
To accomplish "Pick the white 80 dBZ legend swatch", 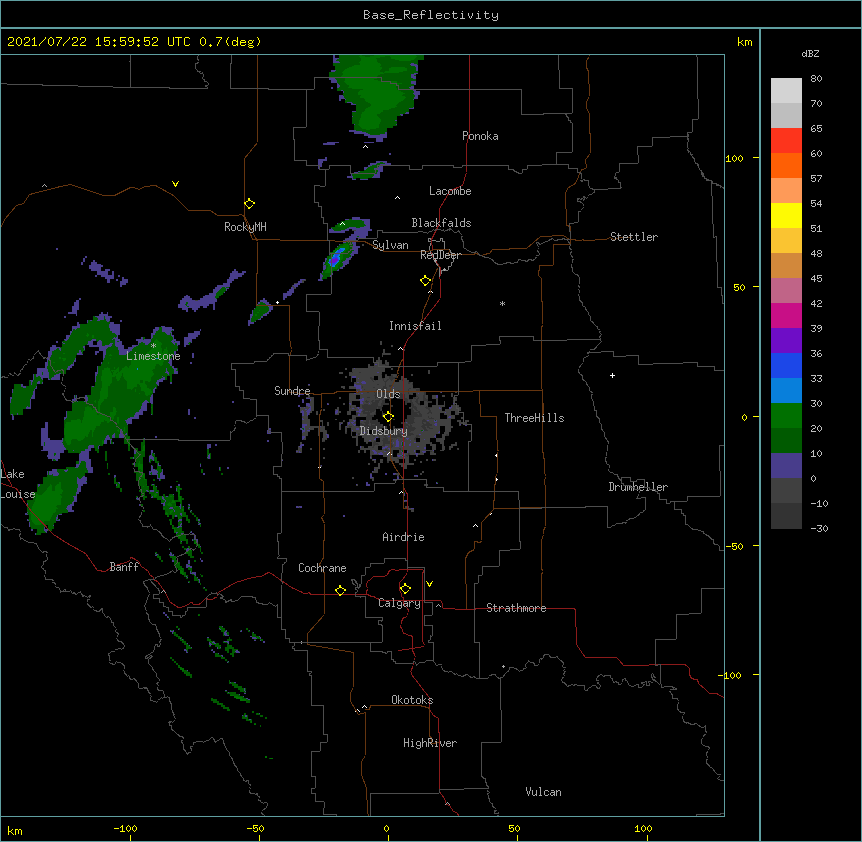I will tap(786, 91).
